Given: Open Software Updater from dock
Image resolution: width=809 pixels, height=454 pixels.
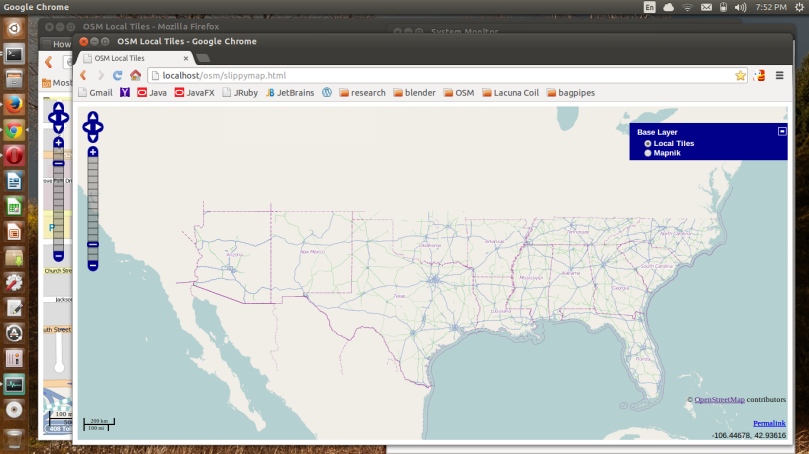Looking at the screenshot, I should point(14,333).
